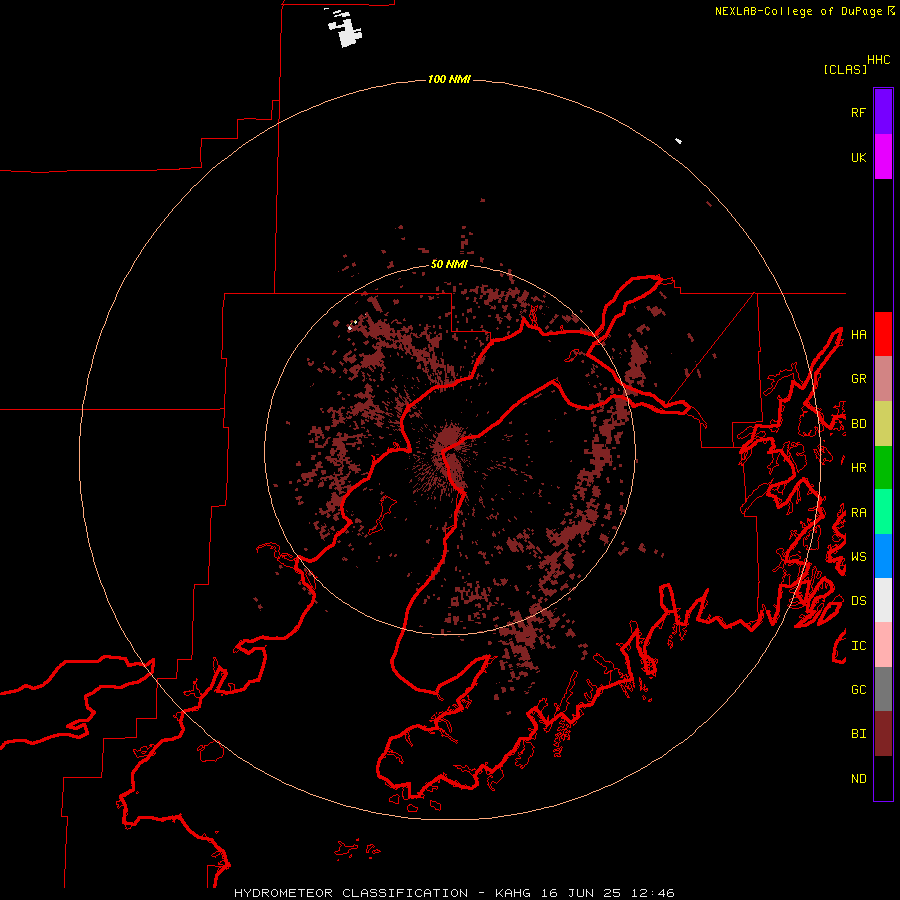Click the GC legend label
The image size is (900, 900).
tap(858, 689)
